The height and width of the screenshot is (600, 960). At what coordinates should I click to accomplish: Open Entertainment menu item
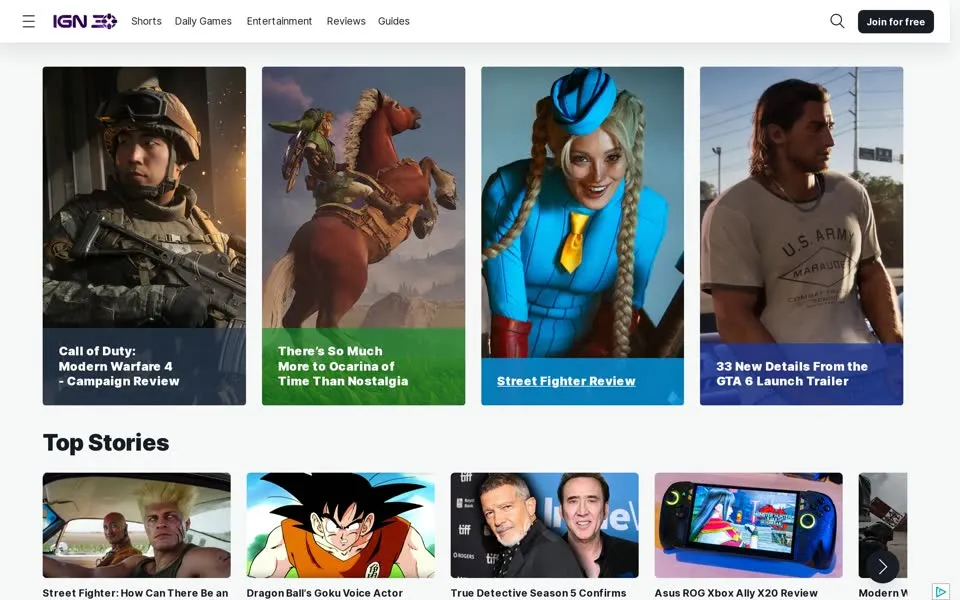(279, 21)
